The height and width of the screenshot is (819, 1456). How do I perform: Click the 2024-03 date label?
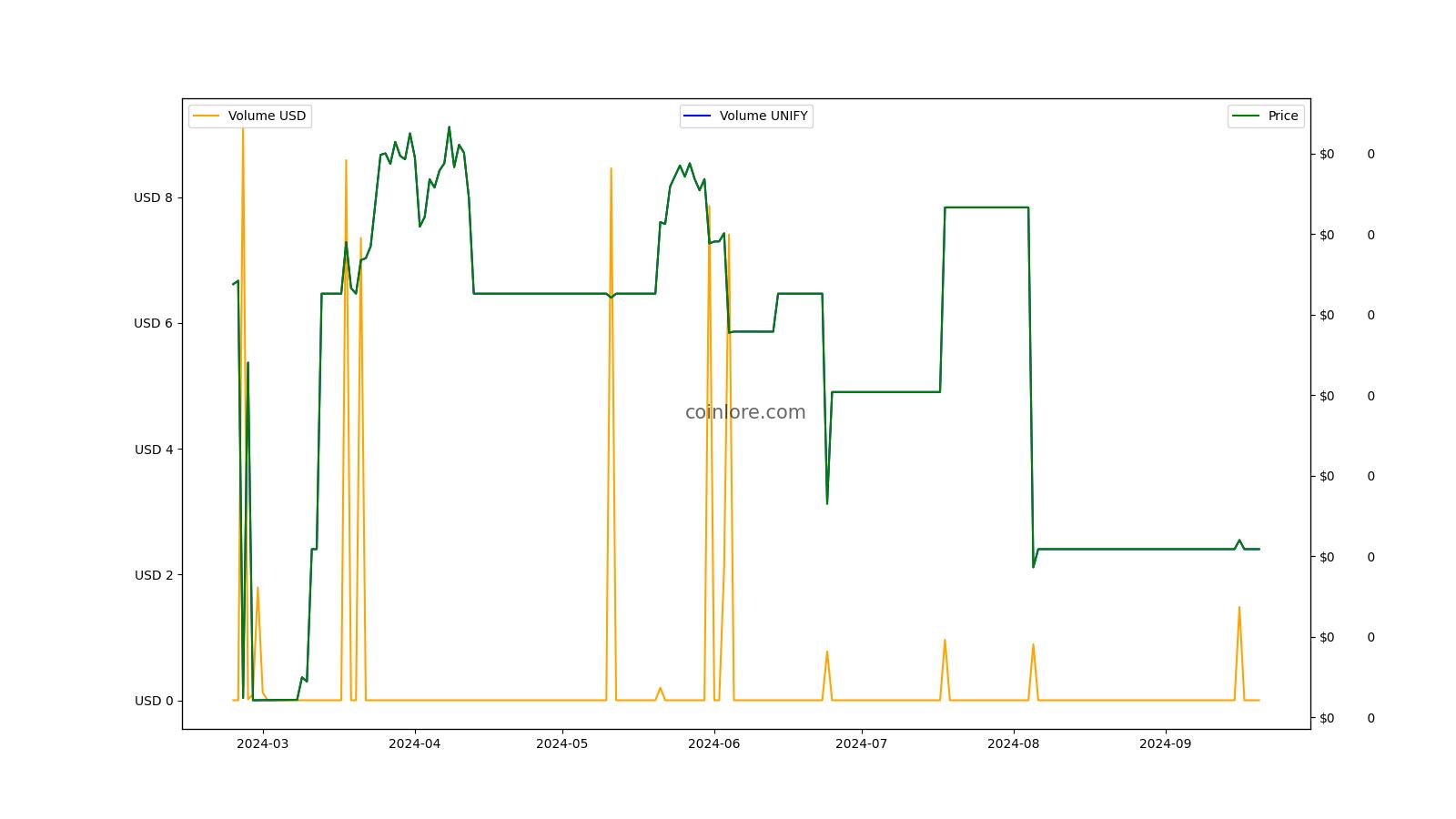point(262,743)
